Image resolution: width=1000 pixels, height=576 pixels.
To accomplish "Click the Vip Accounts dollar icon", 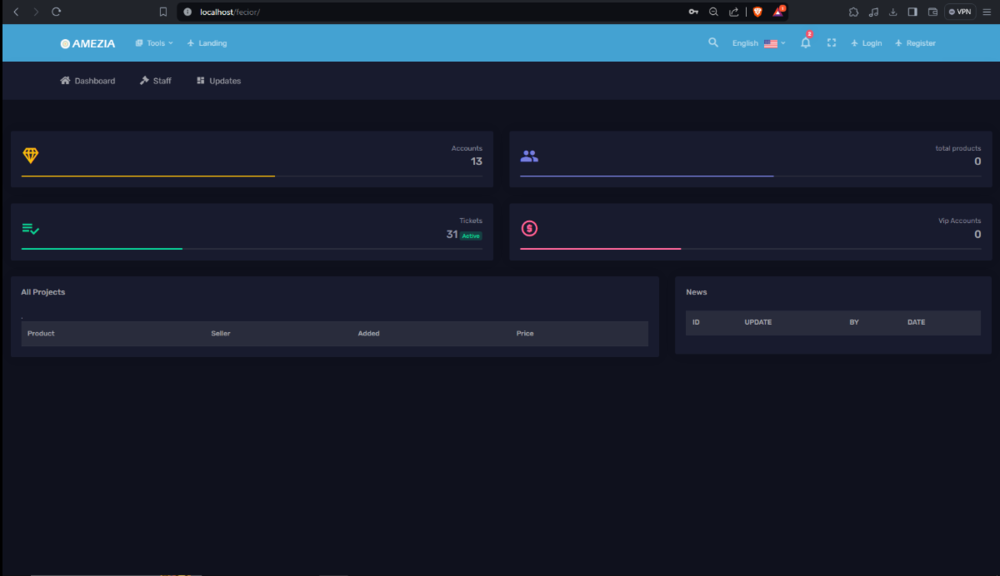I will point(529,229).
